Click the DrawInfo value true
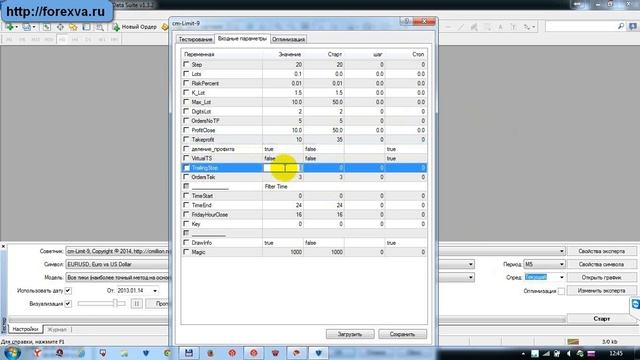Image resolution: width=640 pixels, height=360 pixels. [x=269, y=243]
